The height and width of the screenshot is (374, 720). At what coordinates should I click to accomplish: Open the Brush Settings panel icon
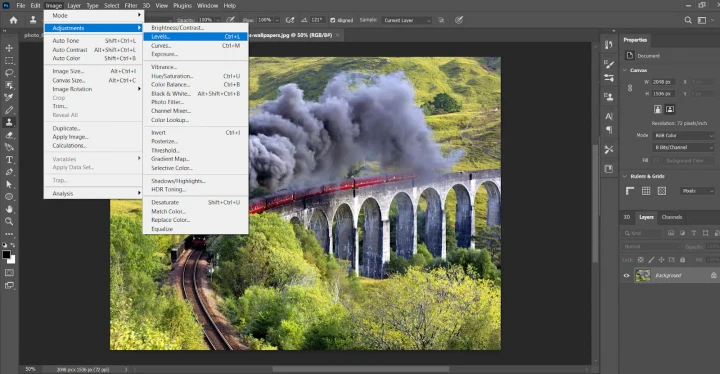pyautogui.click(x=609, y=65)
